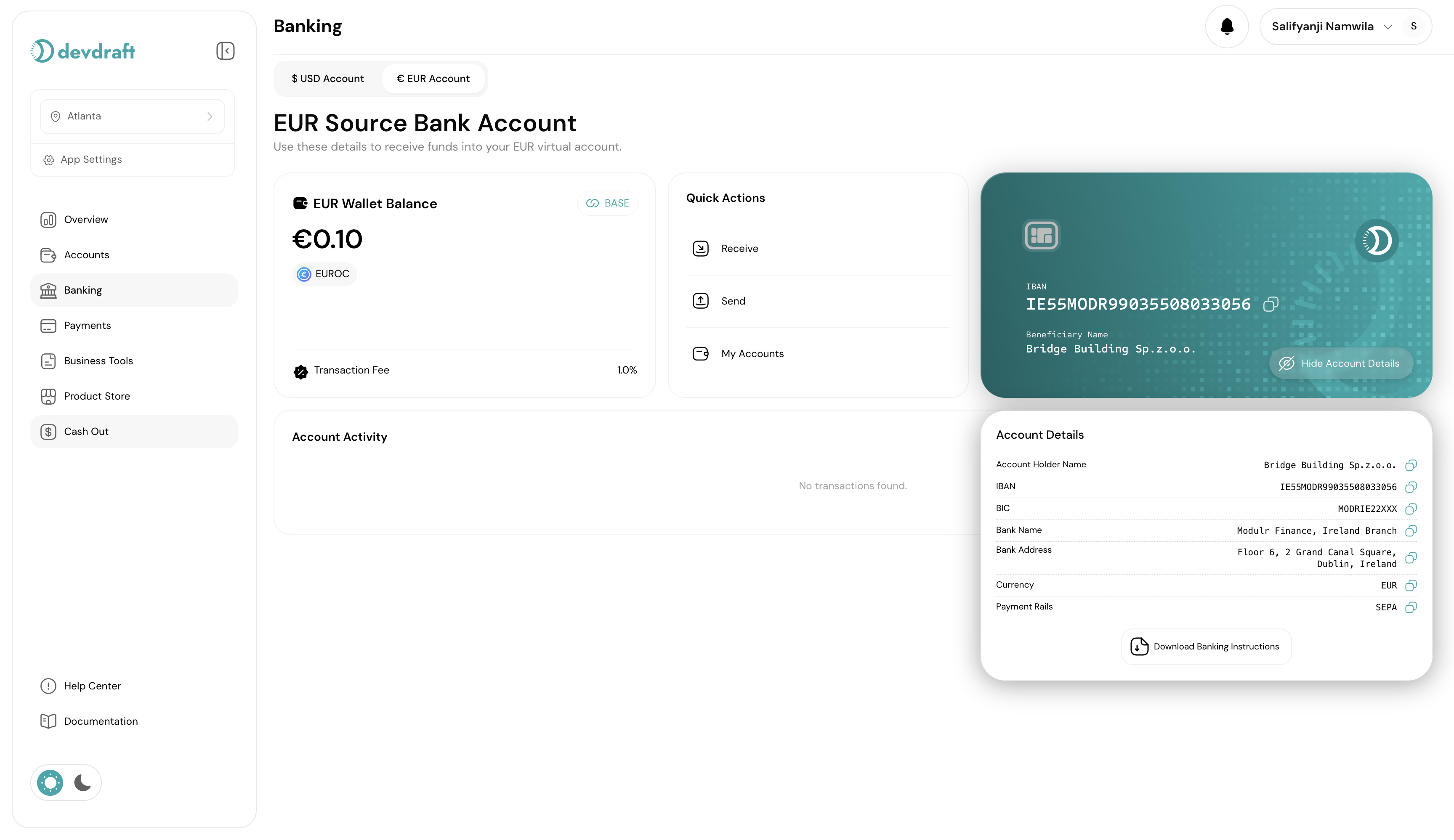Viewport: 1454px width, 840px height.
Task: Switch to the EUR Account tab
Action: click(433, 78)
